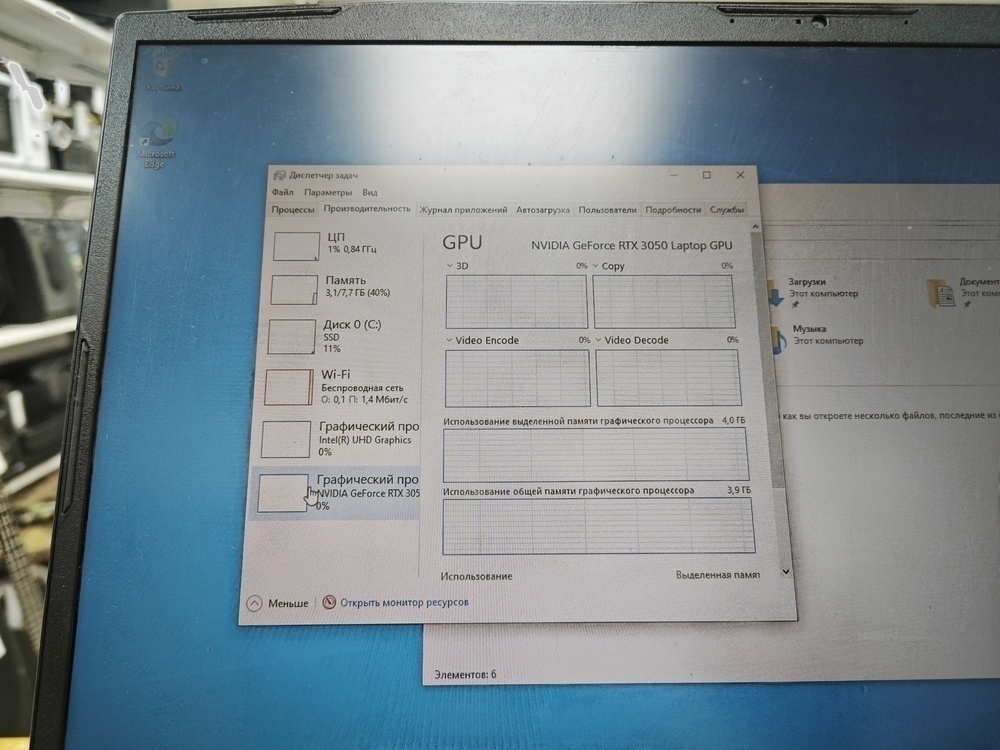
Task: Maximize the Диспетчер задач window
Action: [707, 175]
